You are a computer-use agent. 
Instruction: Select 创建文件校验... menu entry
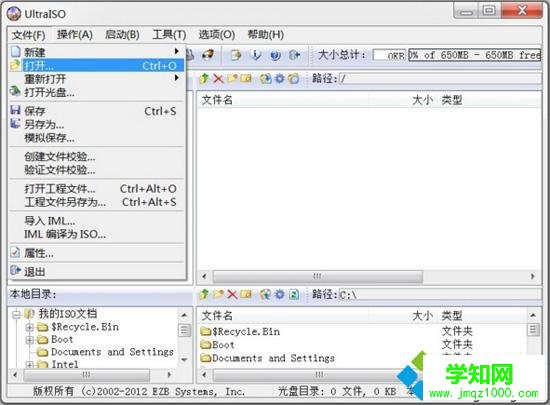point(97,156)
